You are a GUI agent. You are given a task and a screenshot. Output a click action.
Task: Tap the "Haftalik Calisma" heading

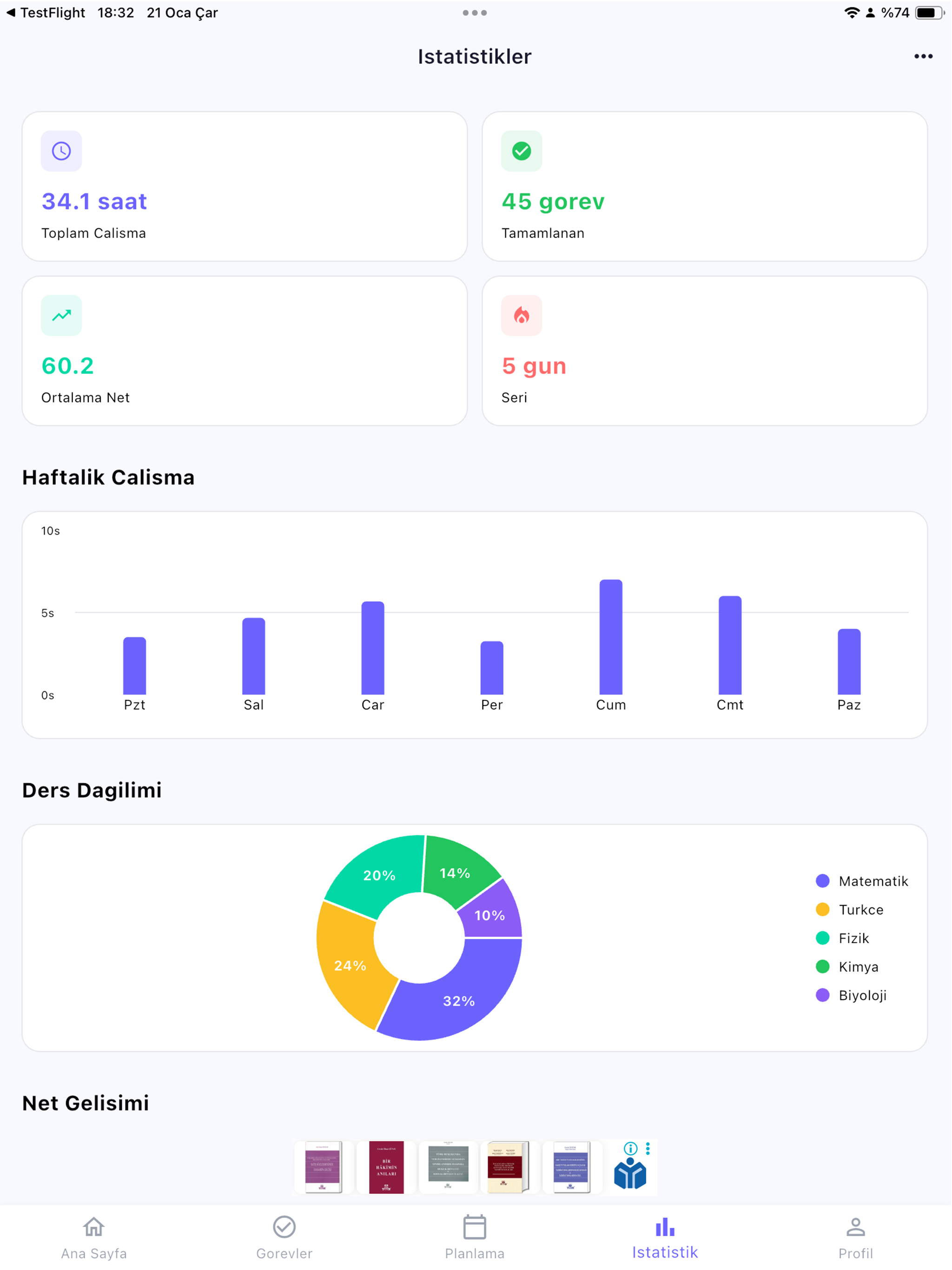tap(108, 477)
